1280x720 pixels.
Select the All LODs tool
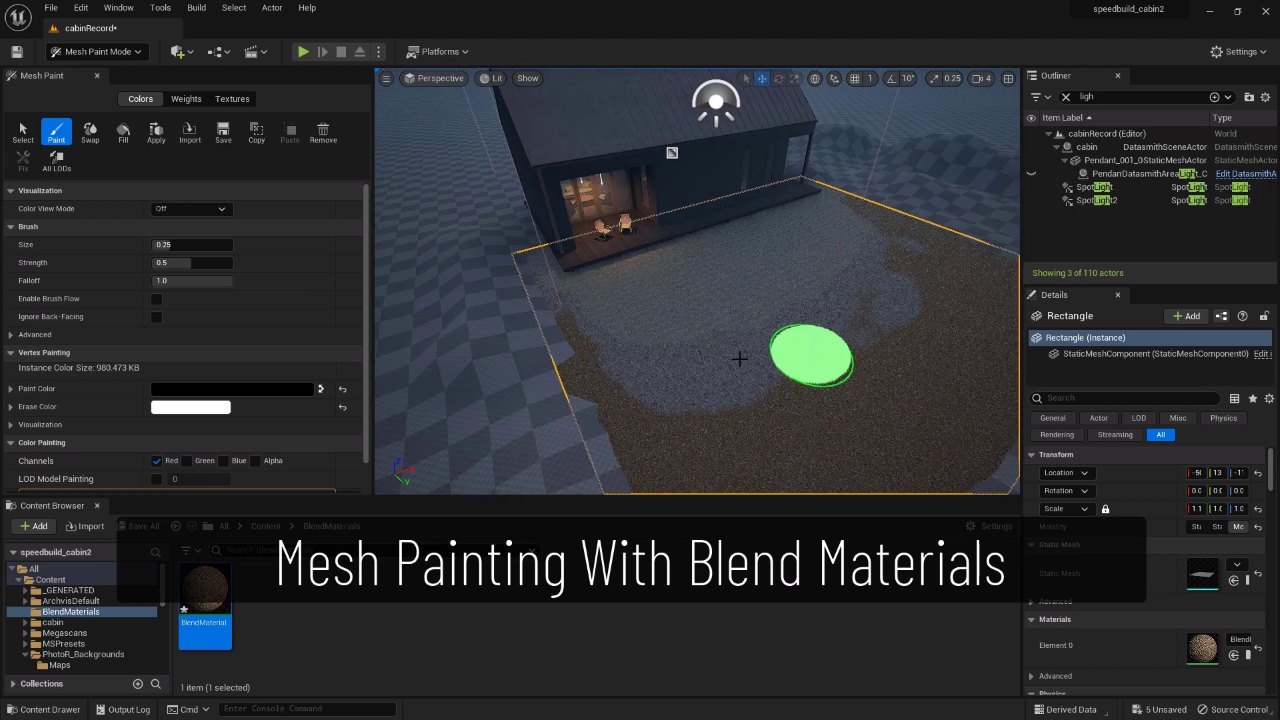pos(56,162)
